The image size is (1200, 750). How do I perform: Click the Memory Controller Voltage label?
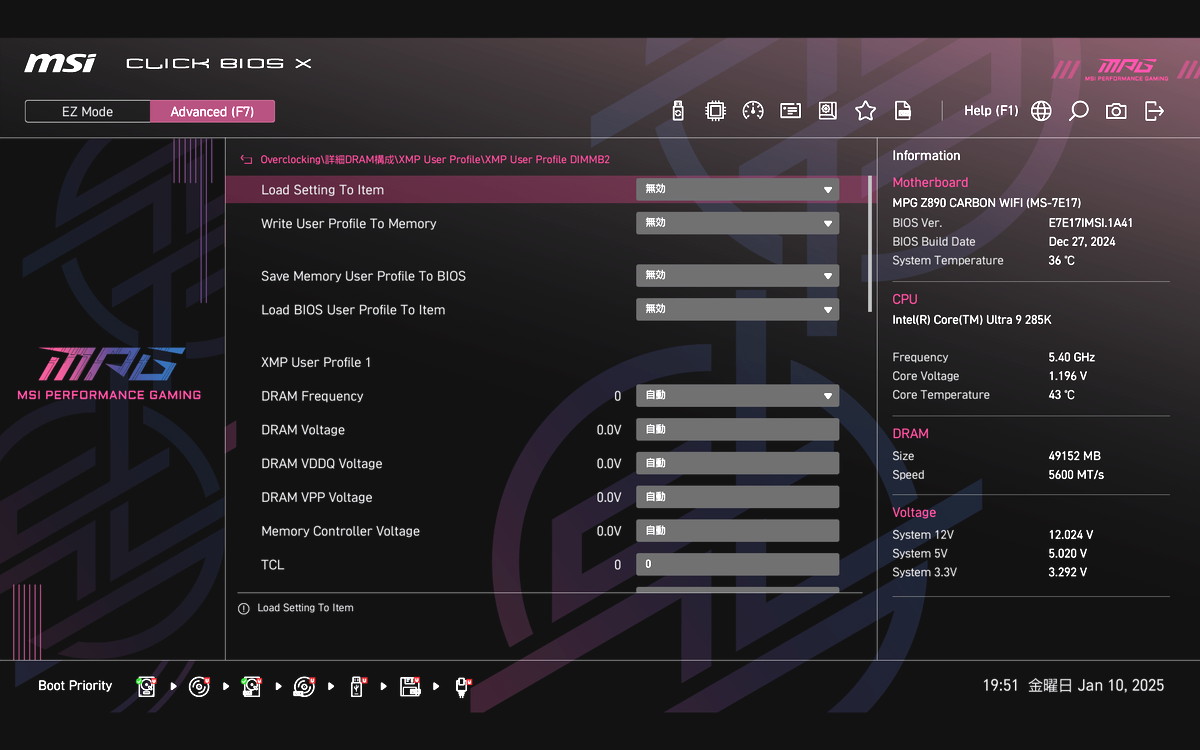(340, 531)
